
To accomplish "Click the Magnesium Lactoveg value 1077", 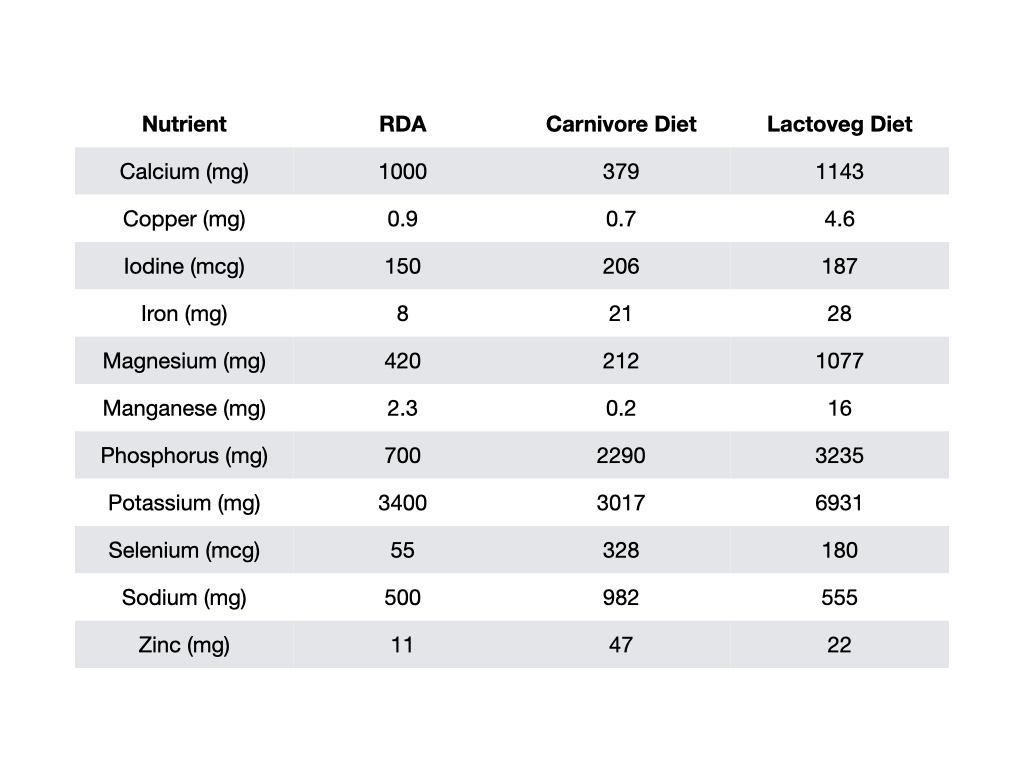I will coord(839,361).
